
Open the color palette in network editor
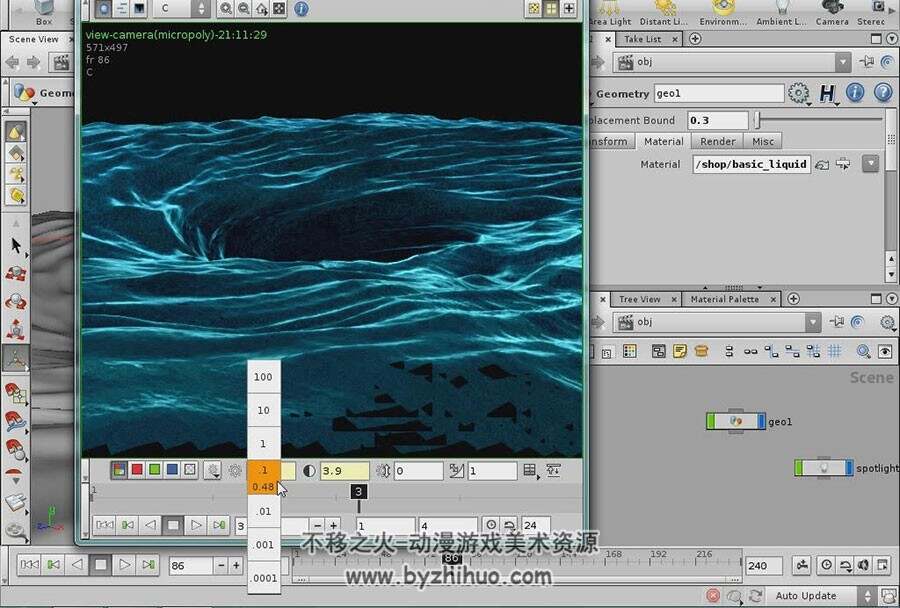[630, 351]
